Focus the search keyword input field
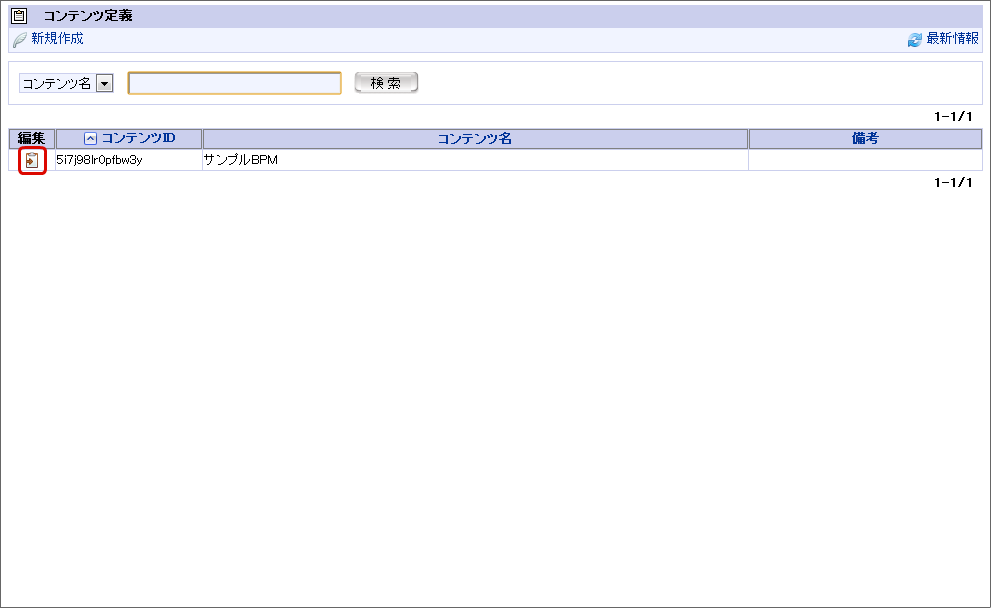 point(234,83)
